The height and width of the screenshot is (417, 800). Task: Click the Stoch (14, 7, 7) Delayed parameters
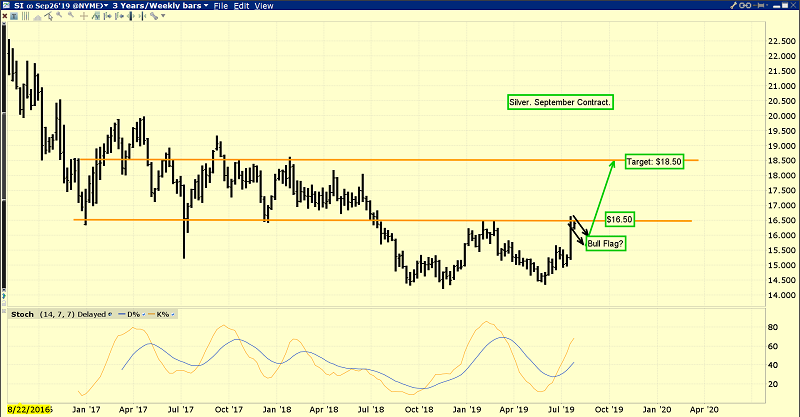point(72,314)
